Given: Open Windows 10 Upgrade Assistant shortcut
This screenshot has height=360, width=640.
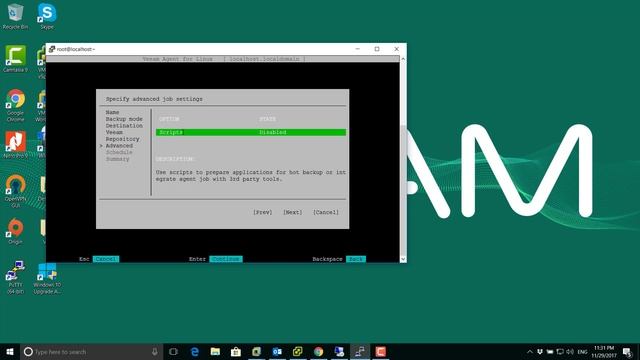Looking at the screenshot, I should tap(47, 278).
